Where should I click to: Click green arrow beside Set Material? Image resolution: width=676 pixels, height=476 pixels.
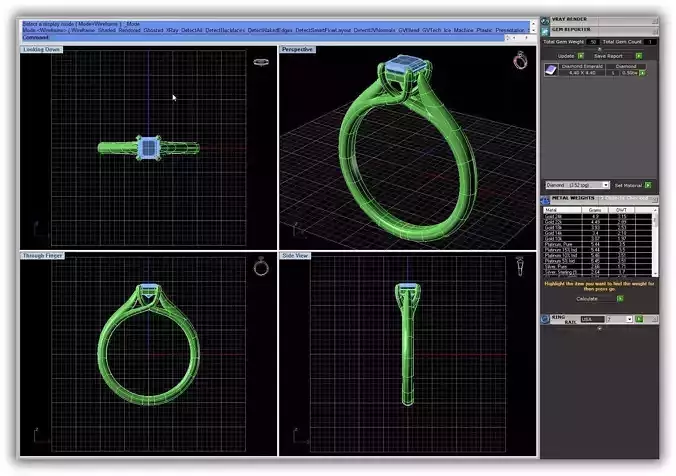pyautogui.click(x=648, y=185)
